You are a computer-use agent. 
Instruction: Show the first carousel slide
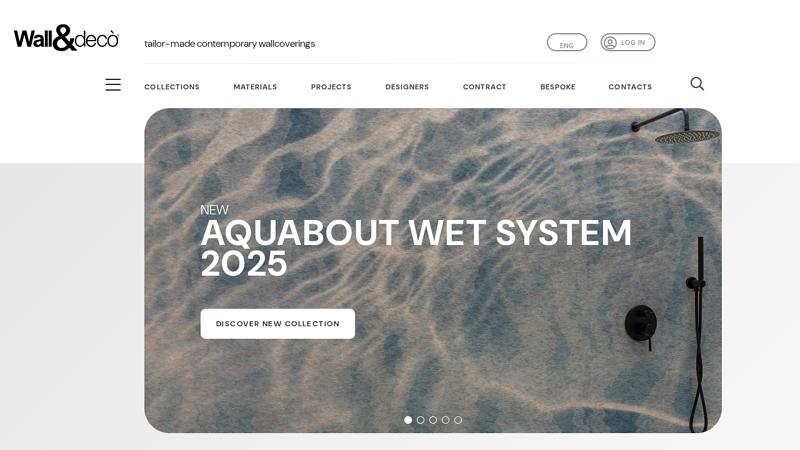click(408, 420)
